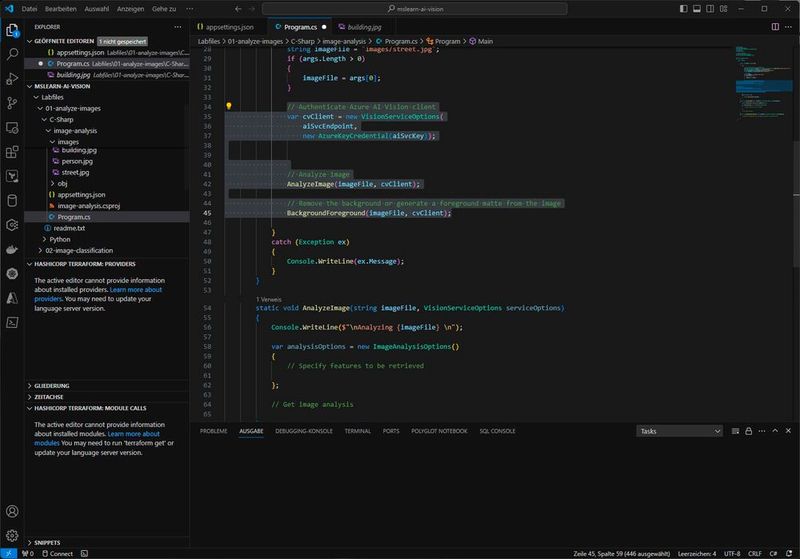Open Source Control view icon
The height and width of the screenshot is (559, 800).
point(12,103)
